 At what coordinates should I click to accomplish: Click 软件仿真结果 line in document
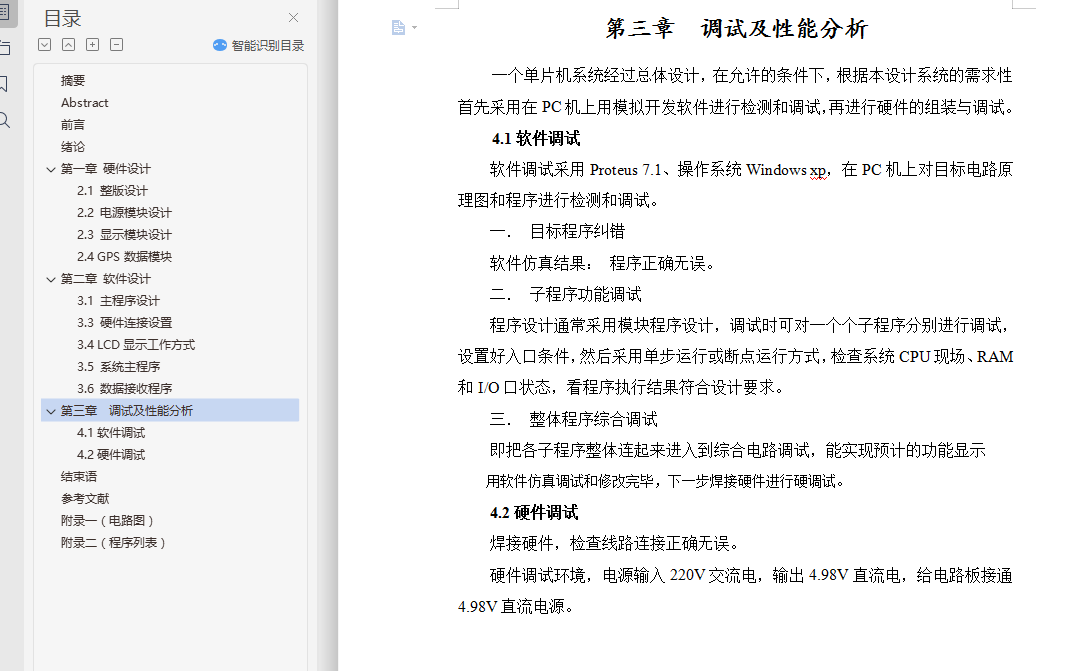click(x=602, y=263)
